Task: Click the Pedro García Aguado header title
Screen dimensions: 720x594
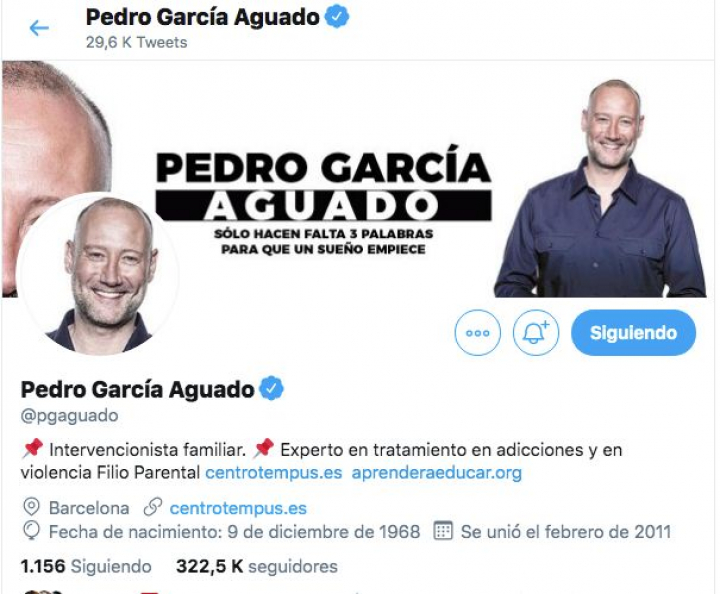Action: click(x=202, y=17)
